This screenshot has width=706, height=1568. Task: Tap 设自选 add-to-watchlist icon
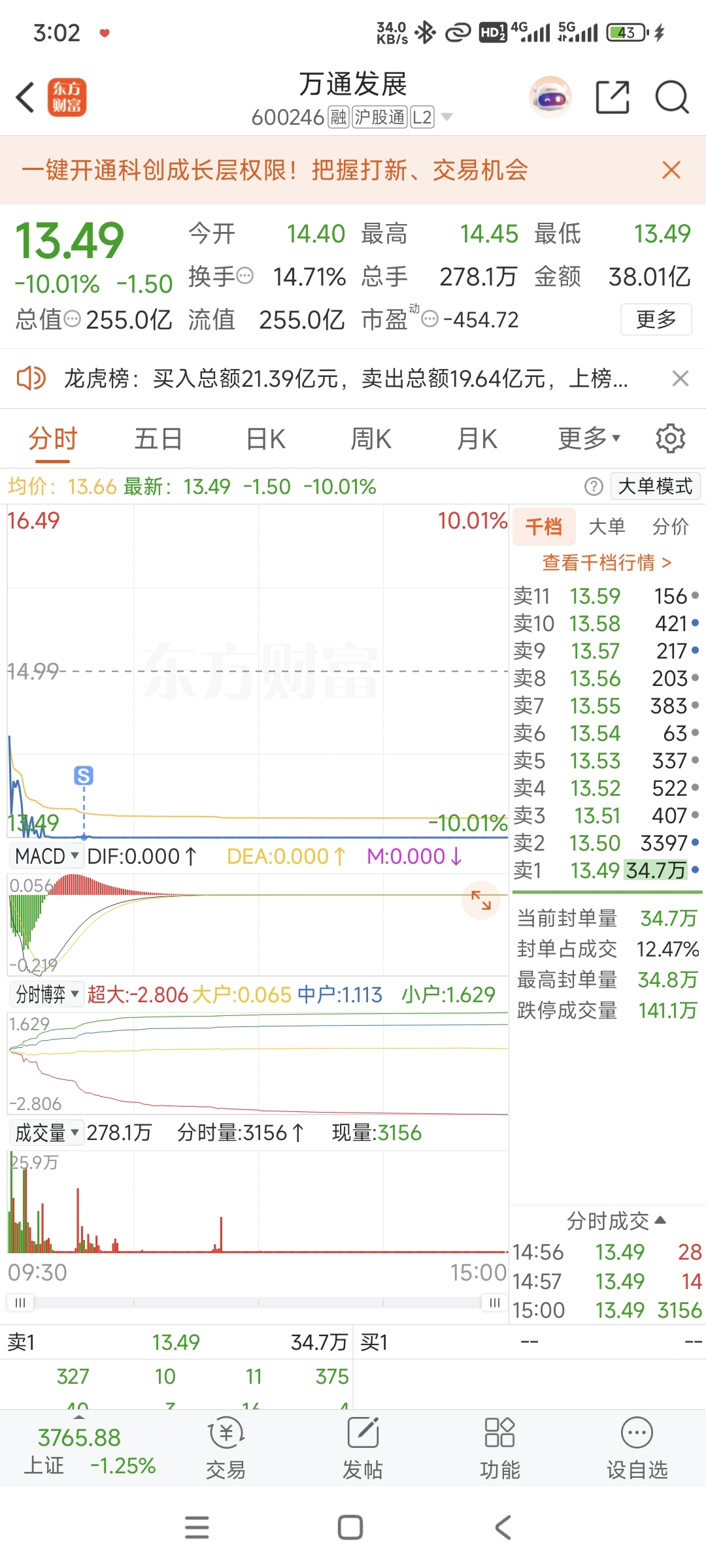pos(637,1448)
